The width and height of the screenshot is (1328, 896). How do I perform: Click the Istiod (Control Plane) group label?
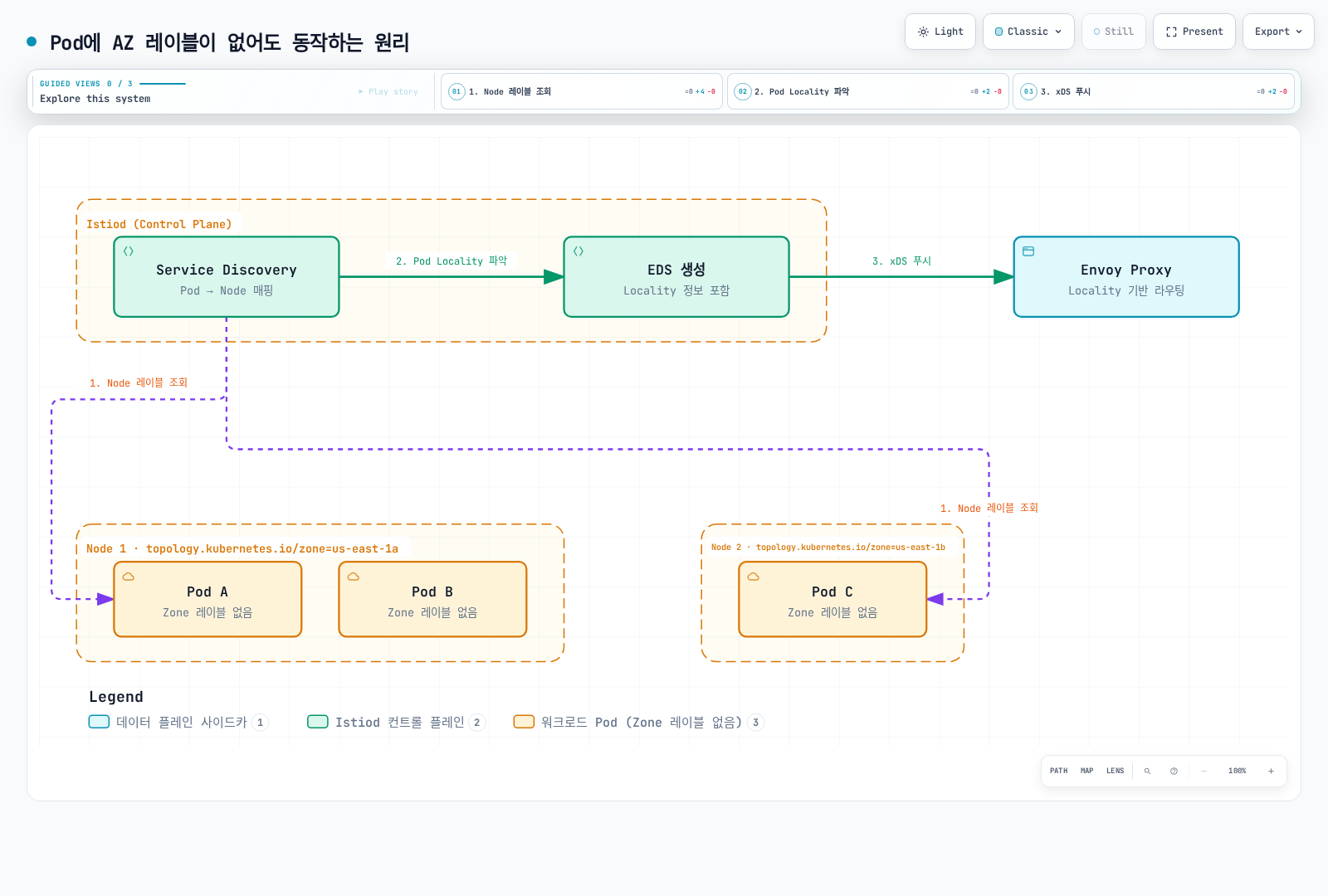pyautogui.click(x=159, y=224)
